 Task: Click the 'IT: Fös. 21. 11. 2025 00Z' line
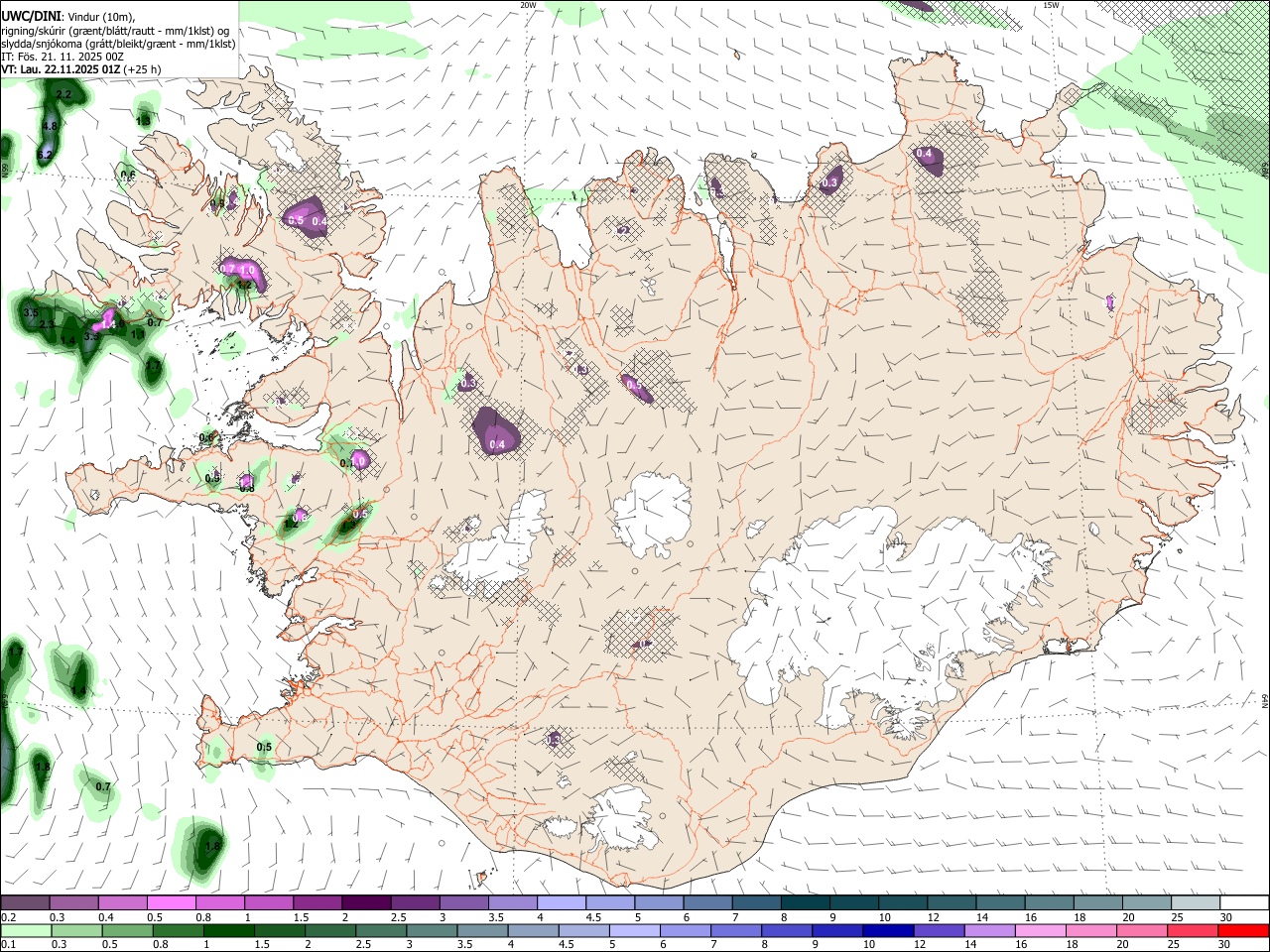coord(63,57)
